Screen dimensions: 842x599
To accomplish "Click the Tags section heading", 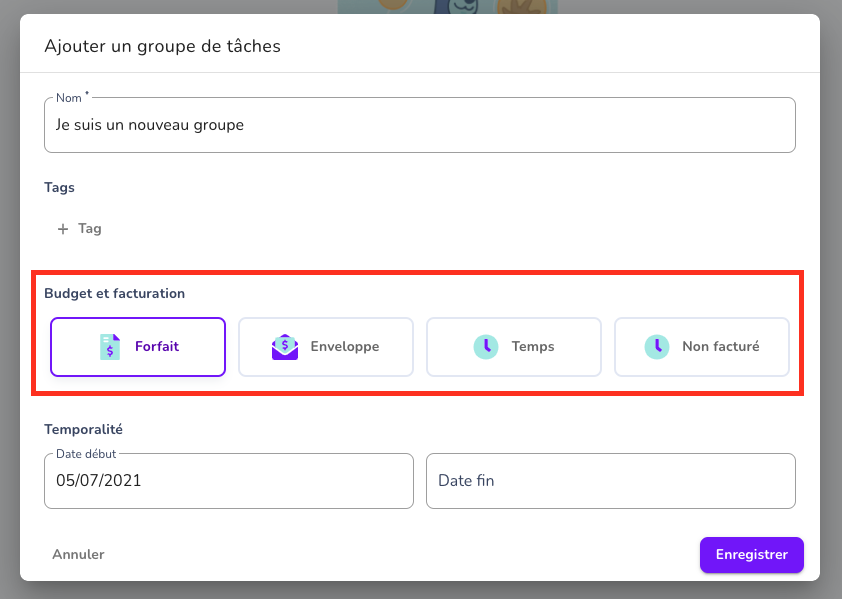I will [60, 187].
